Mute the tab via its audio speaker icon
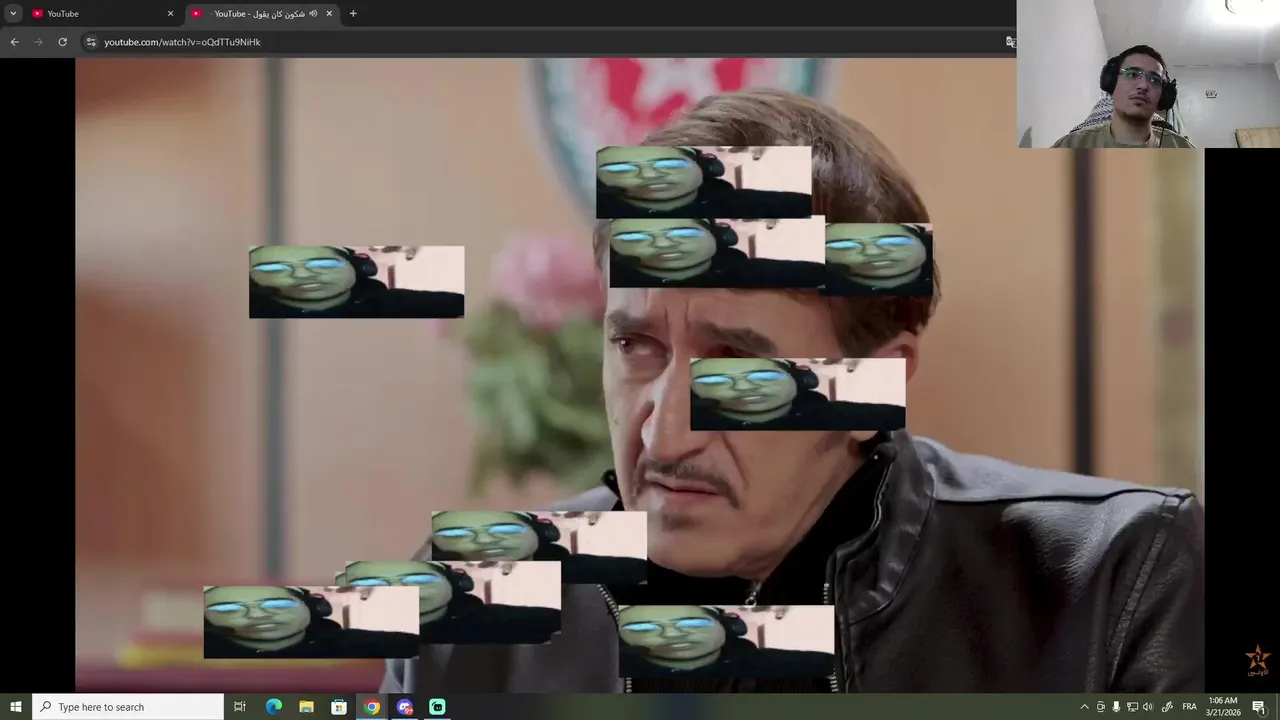 point(313,14)
